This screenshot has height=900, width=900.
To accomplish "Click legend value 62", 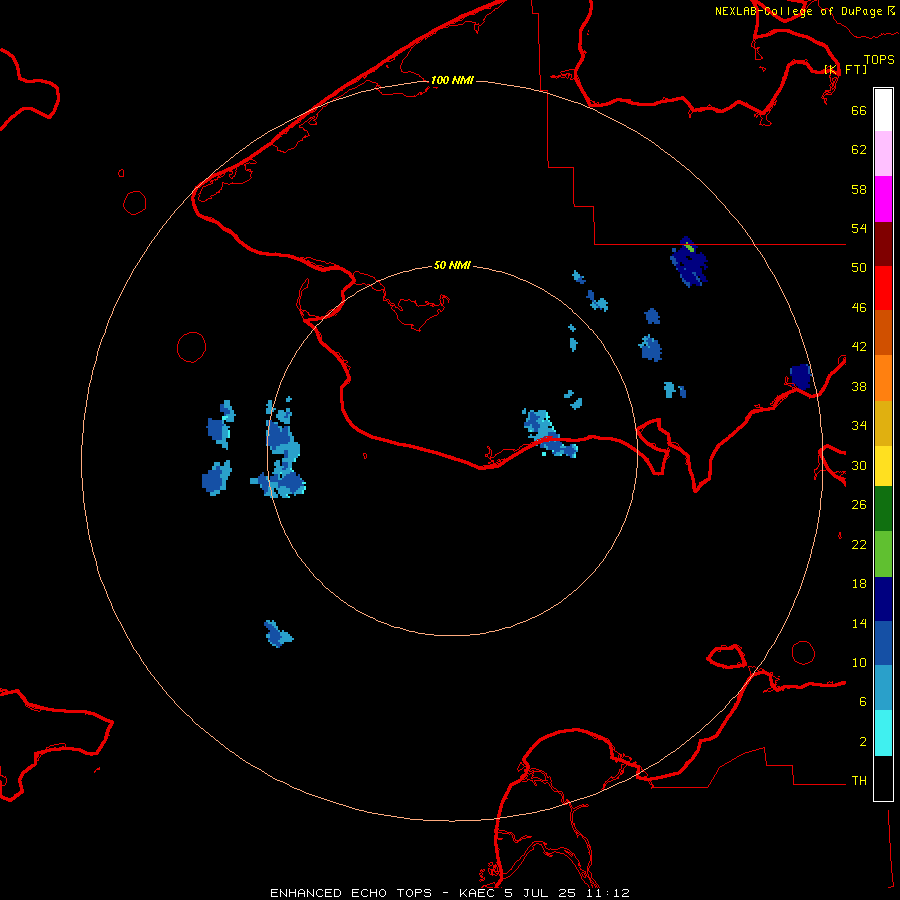I will point(859,150).
